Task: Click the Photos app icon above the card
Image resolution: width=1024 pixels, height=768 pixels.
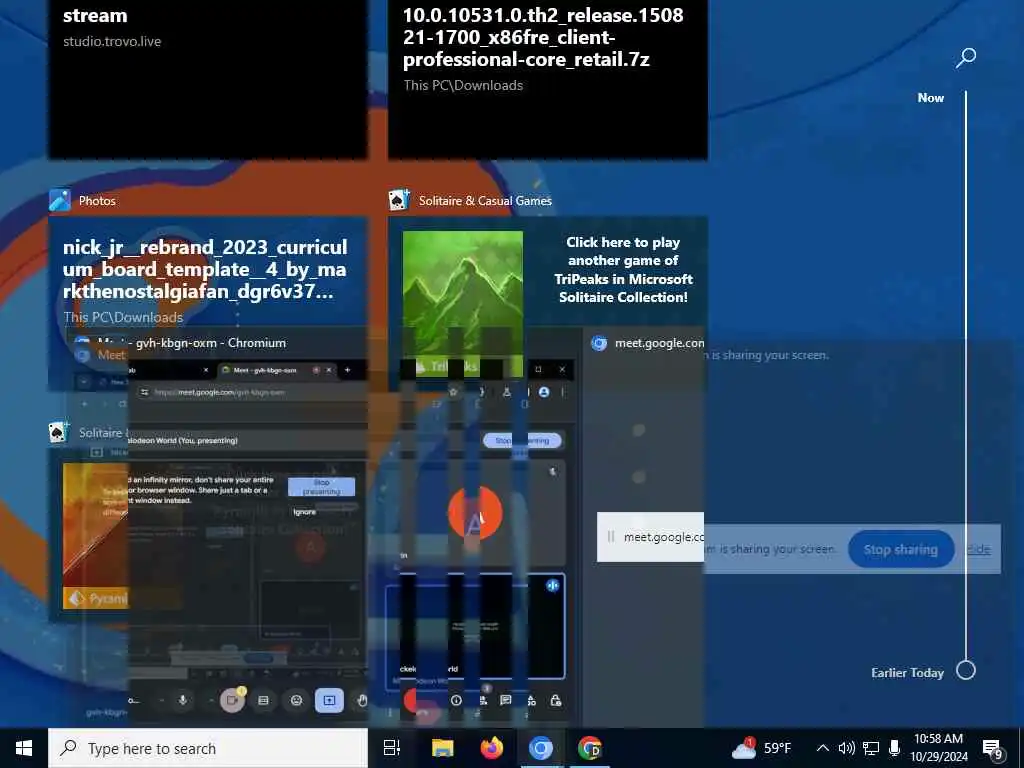Action: 59,200
